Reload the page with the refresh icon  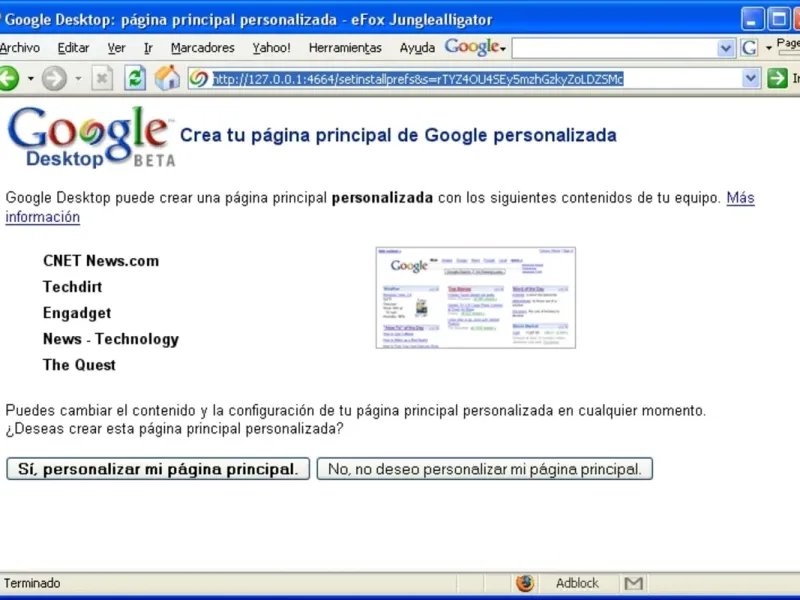[x=135, y=79]
